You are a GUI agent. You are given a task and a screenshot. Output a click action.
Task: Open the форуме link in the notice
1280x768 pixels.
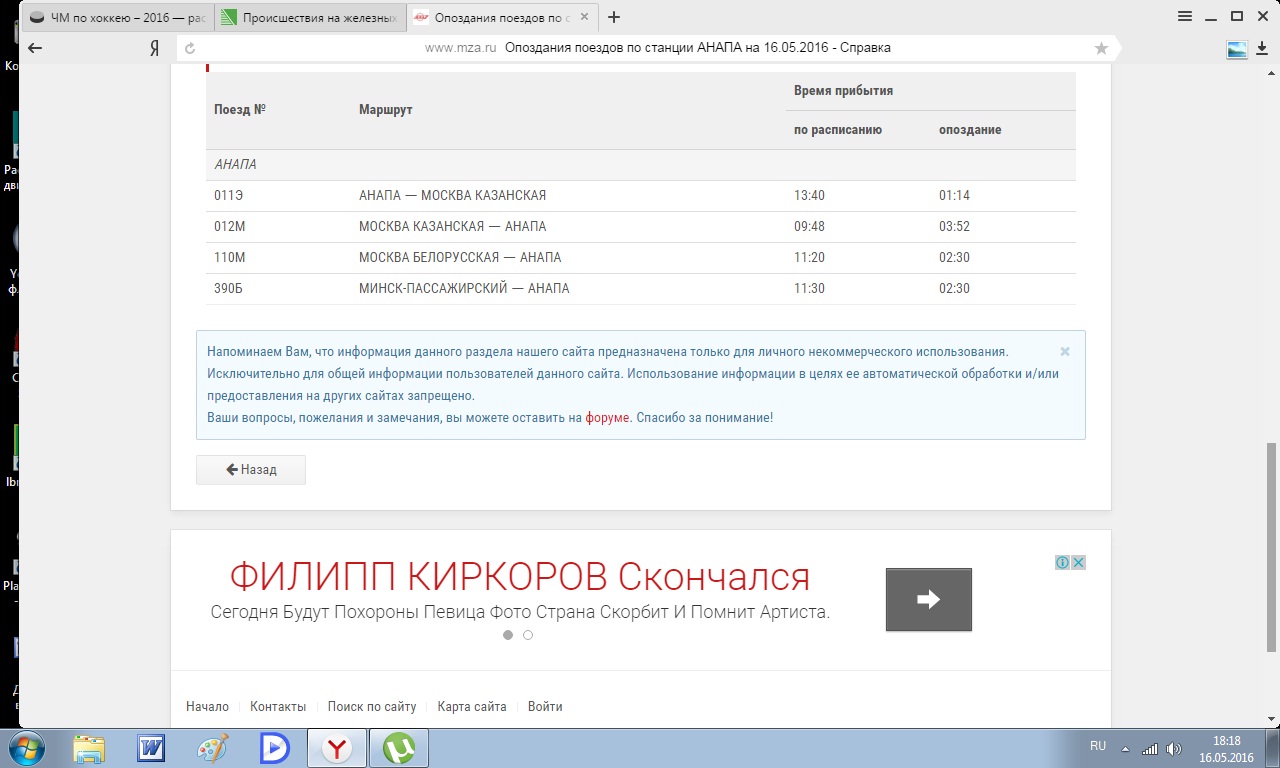click(x=608, y=418)
